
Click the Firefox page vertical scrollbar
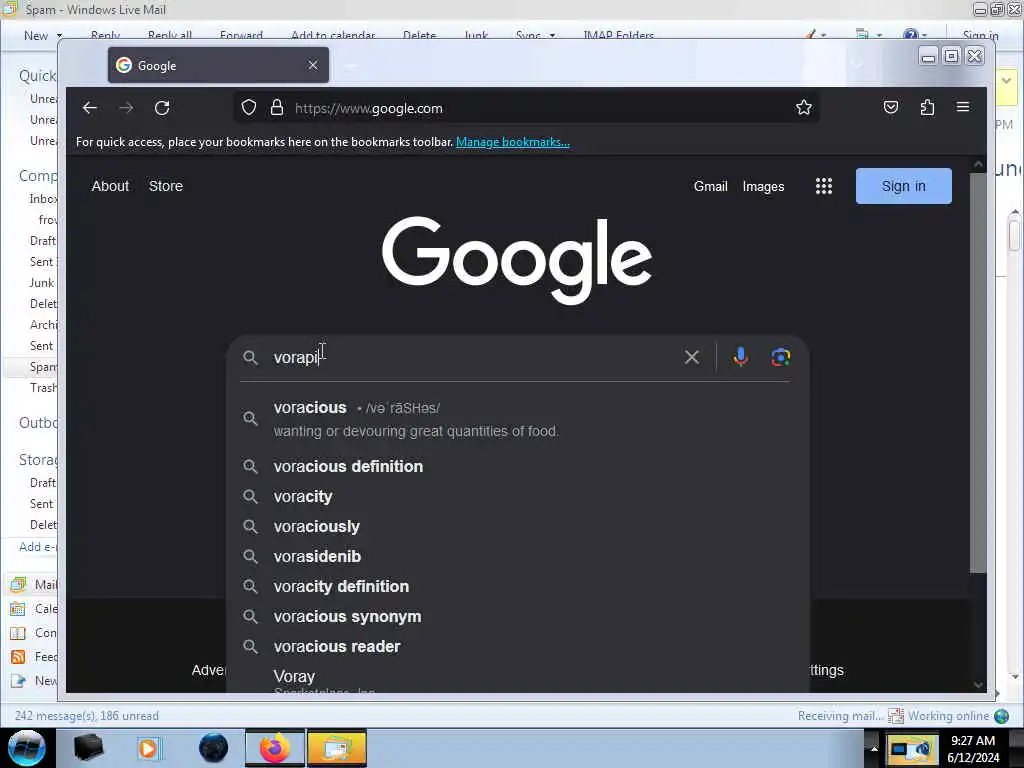978,372
